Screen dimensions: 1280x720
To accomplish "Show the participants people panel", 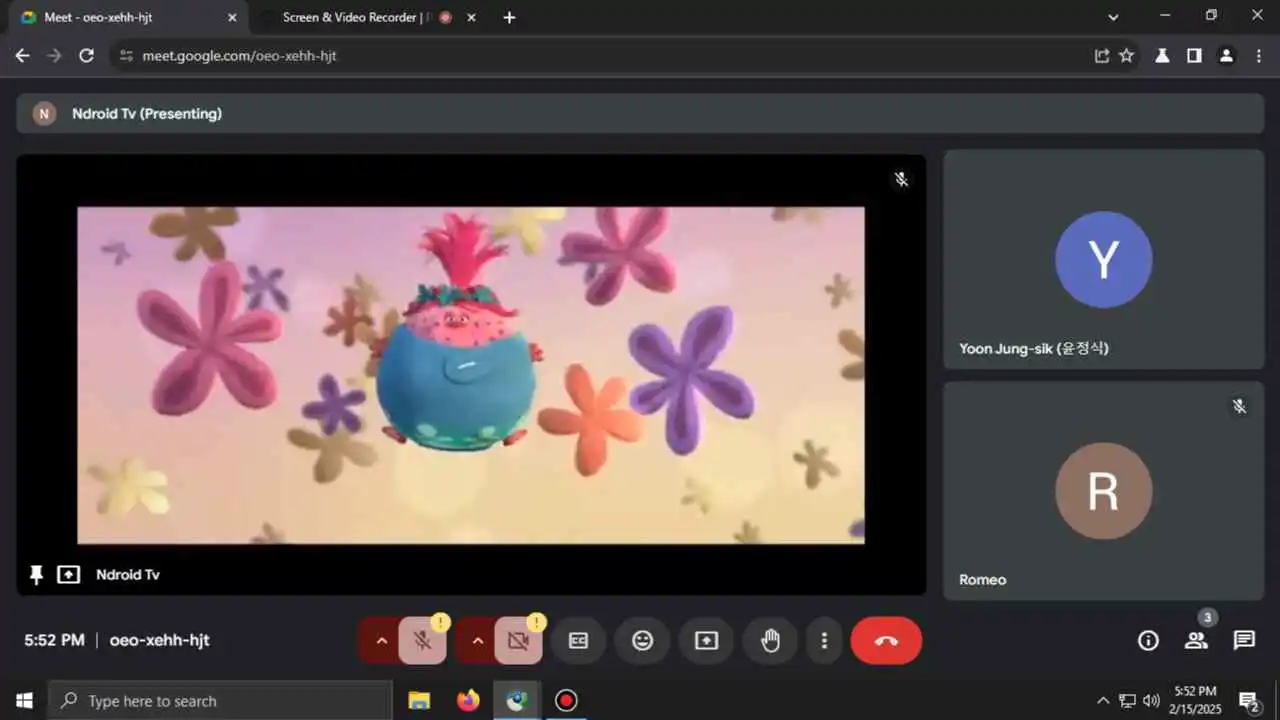I will tap(1196, 641).
